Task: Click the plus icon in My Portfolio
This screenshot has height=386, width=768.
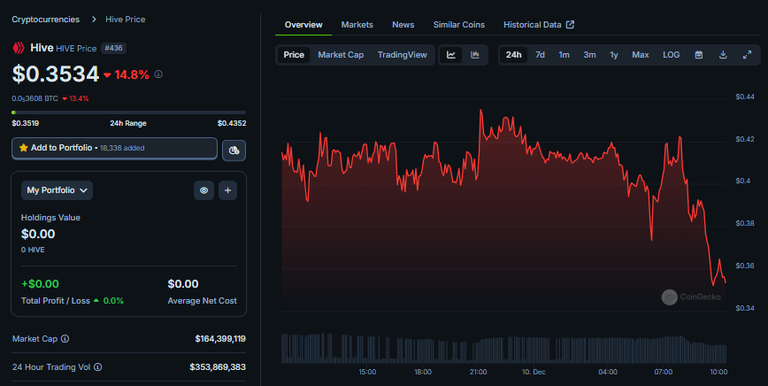Action: point(228,191)
